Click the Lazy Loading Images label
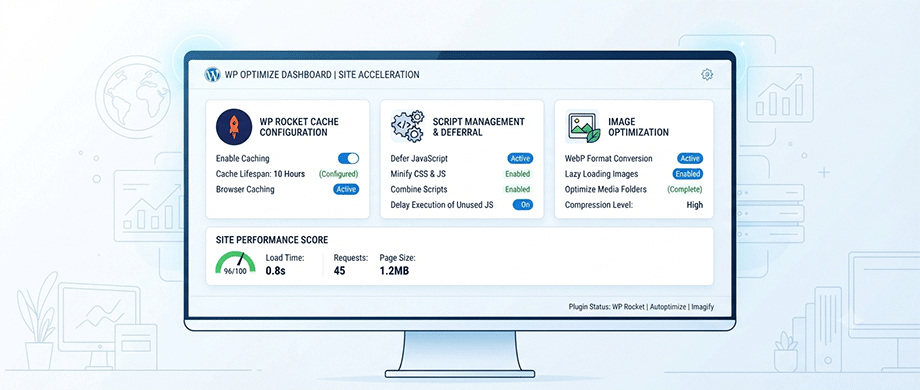This screenshot has width=920, height=390. (601, 174)
